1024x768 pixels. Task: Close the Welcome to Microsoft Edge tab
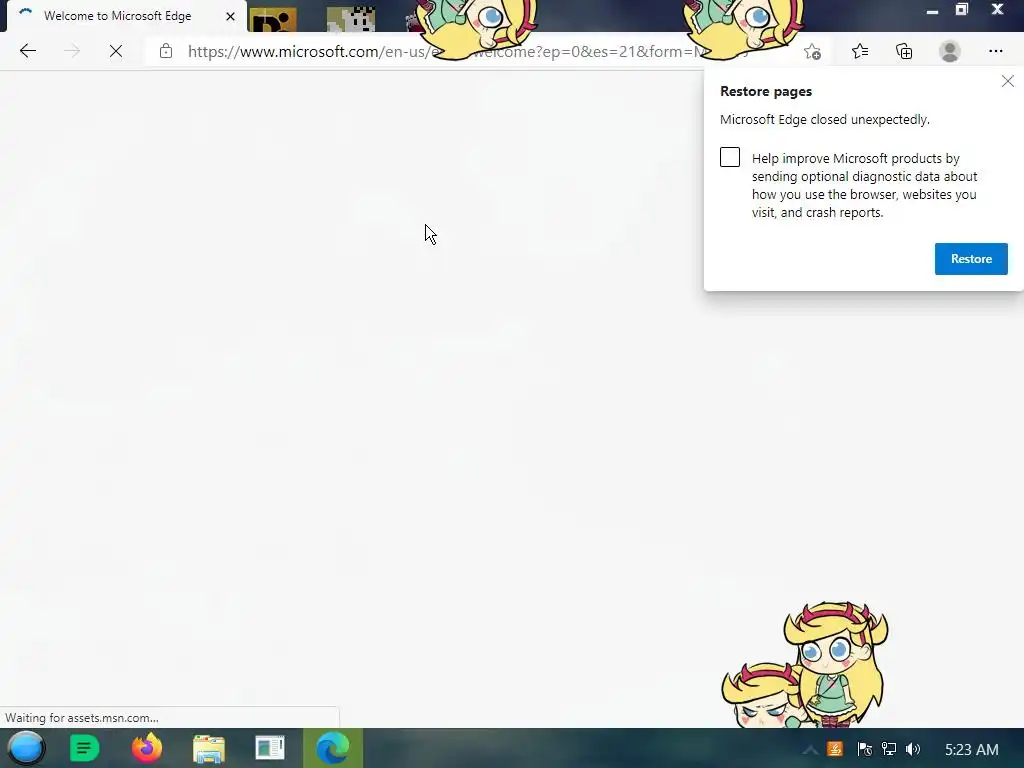(x=230, y=16)
